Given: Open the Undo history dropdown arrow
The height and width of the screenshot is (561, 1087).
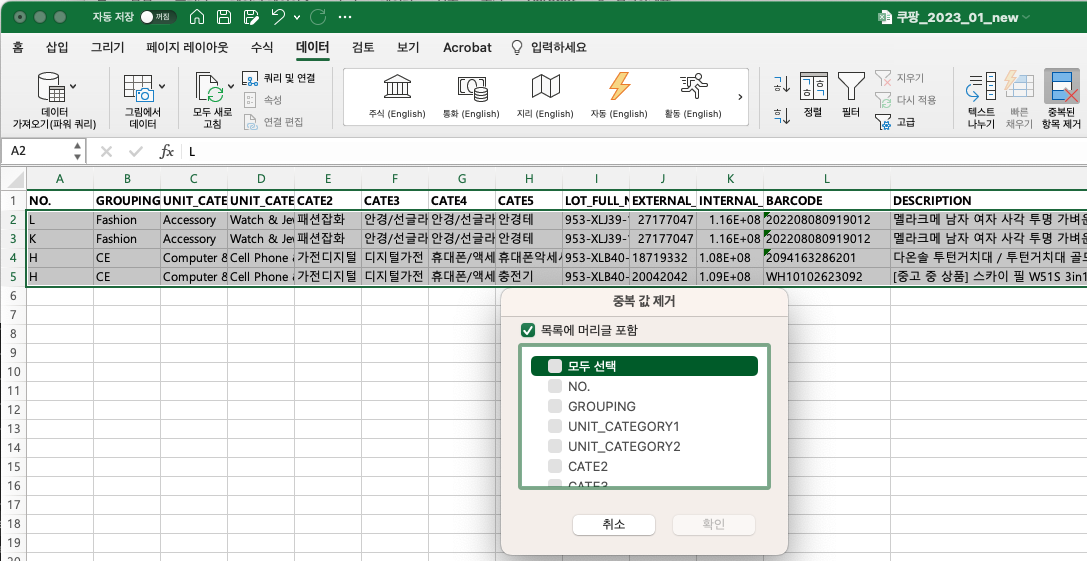Looking at the screenshot, I should coord(299,17).
